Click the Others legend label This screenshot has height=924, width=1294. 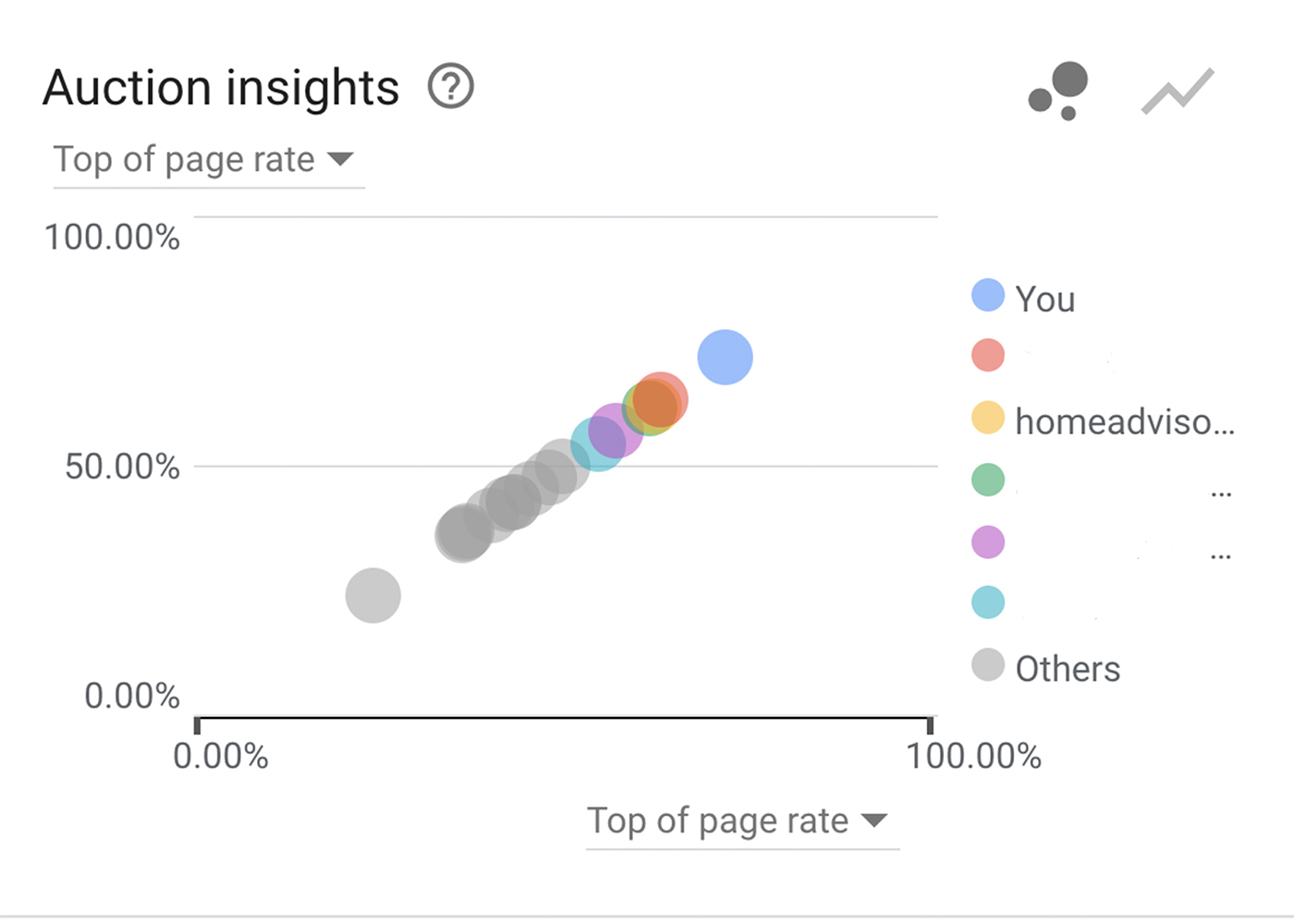coord(1068,668)
